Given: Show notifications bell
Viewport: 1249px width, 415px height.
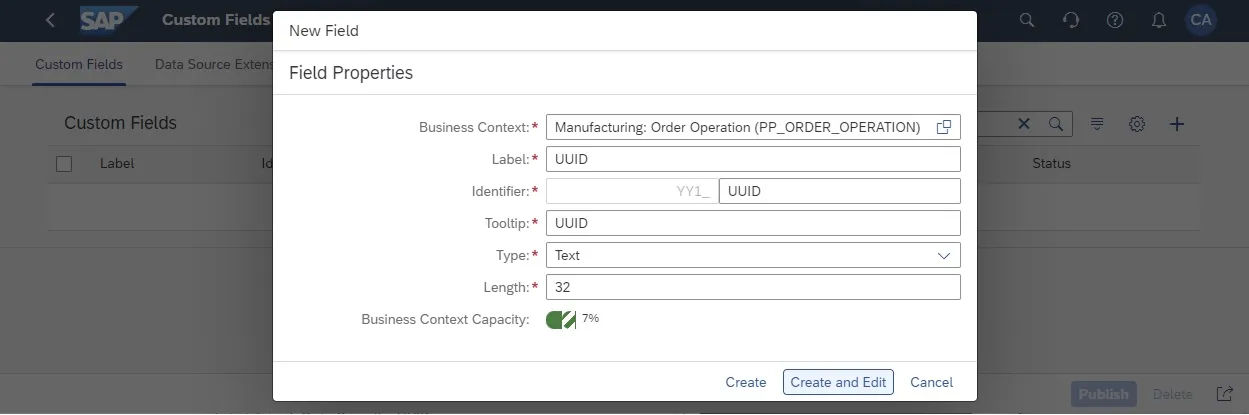Looking at the screenshot, I should click(1159, 20).
